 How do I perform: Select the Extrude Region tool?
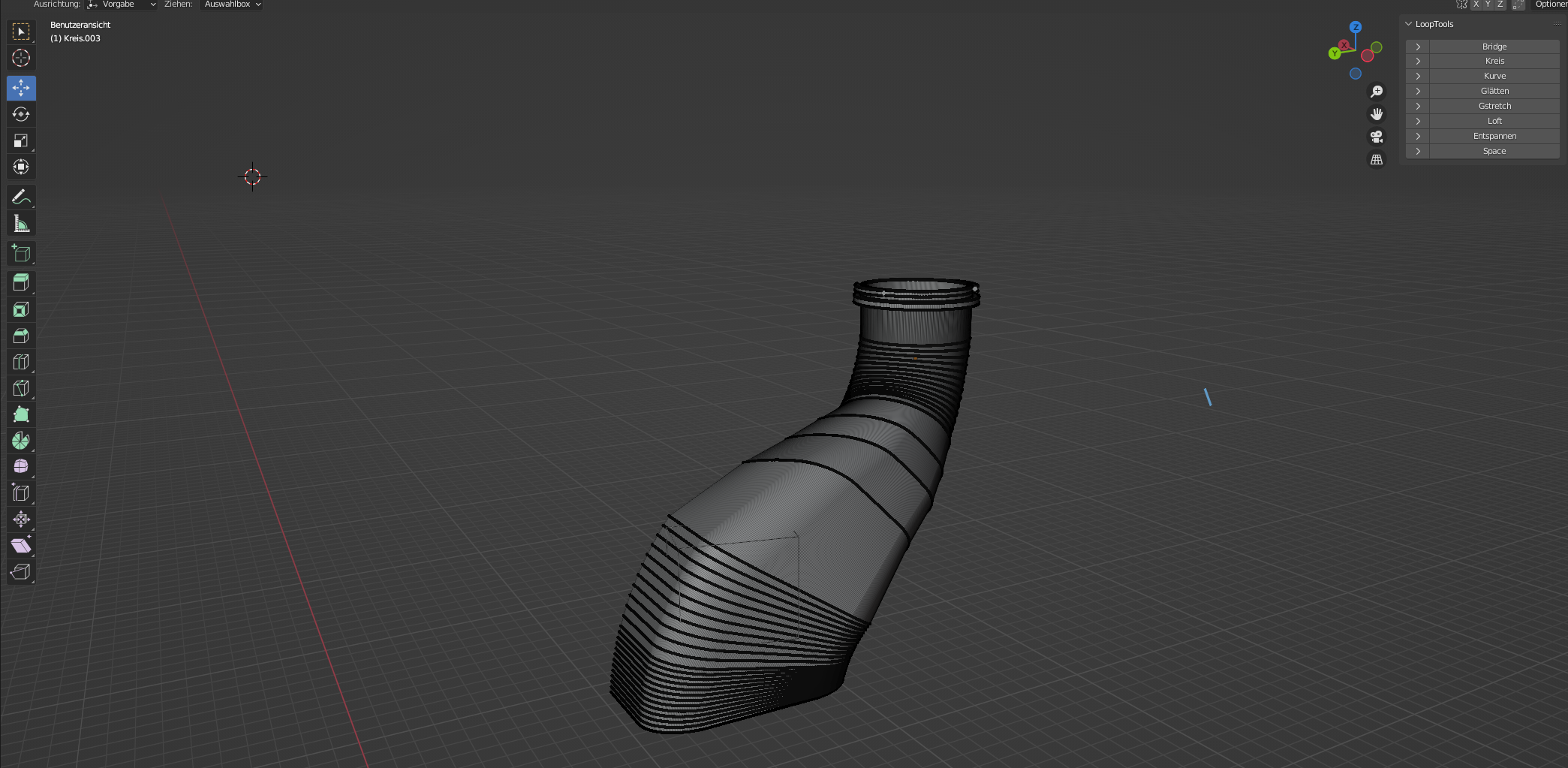tap(21, 283)
